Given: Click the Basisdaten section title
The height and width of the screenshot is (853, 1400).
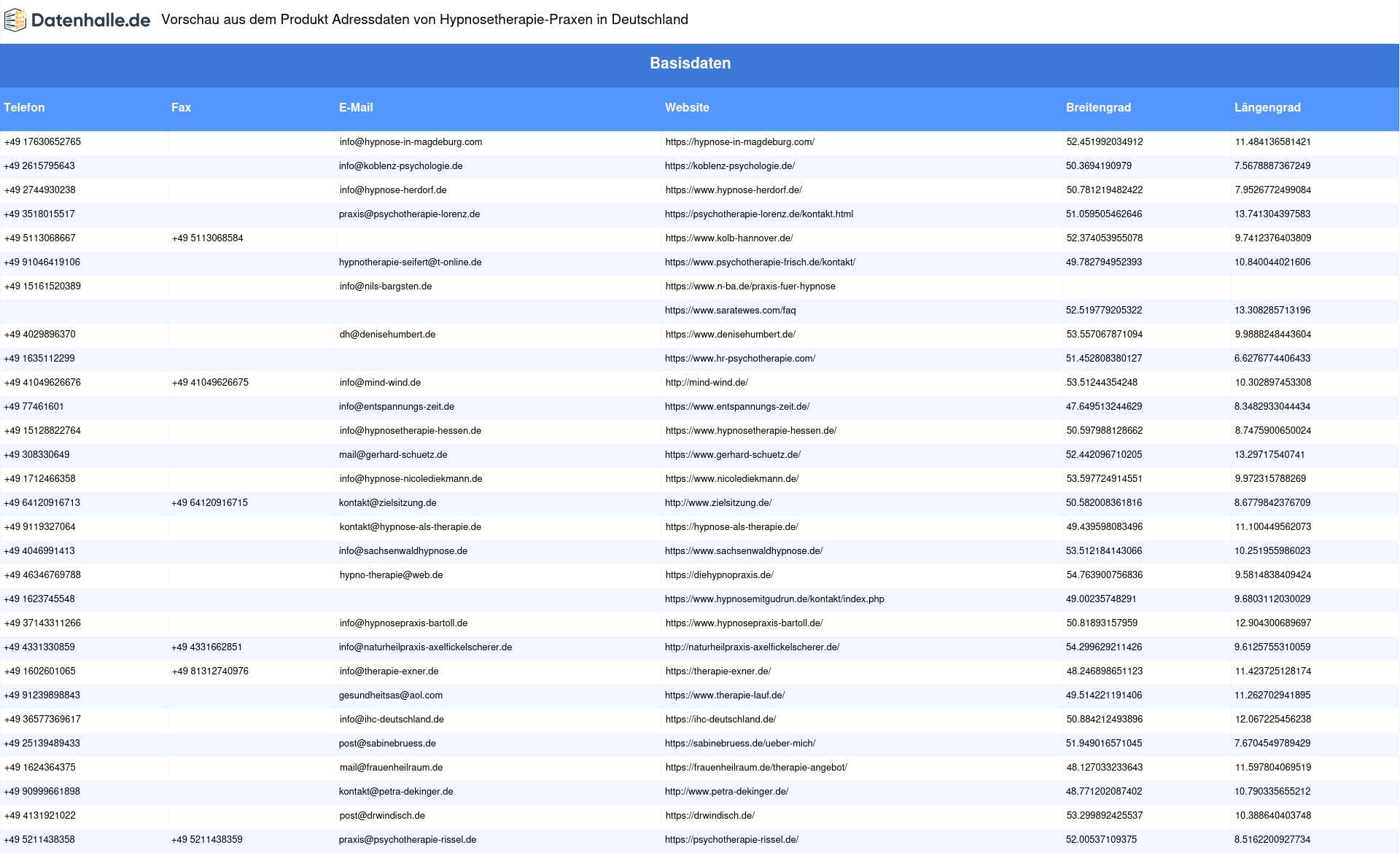Looking at the screenshot, I should tap(691, 63).
